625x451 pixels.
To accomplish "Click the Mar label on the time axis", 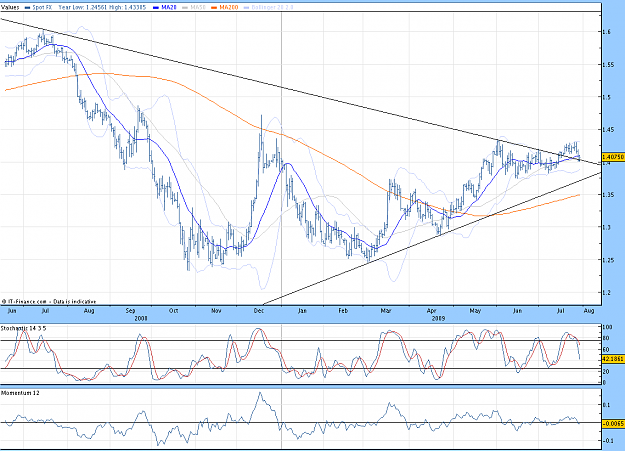I will pos(385,311).
